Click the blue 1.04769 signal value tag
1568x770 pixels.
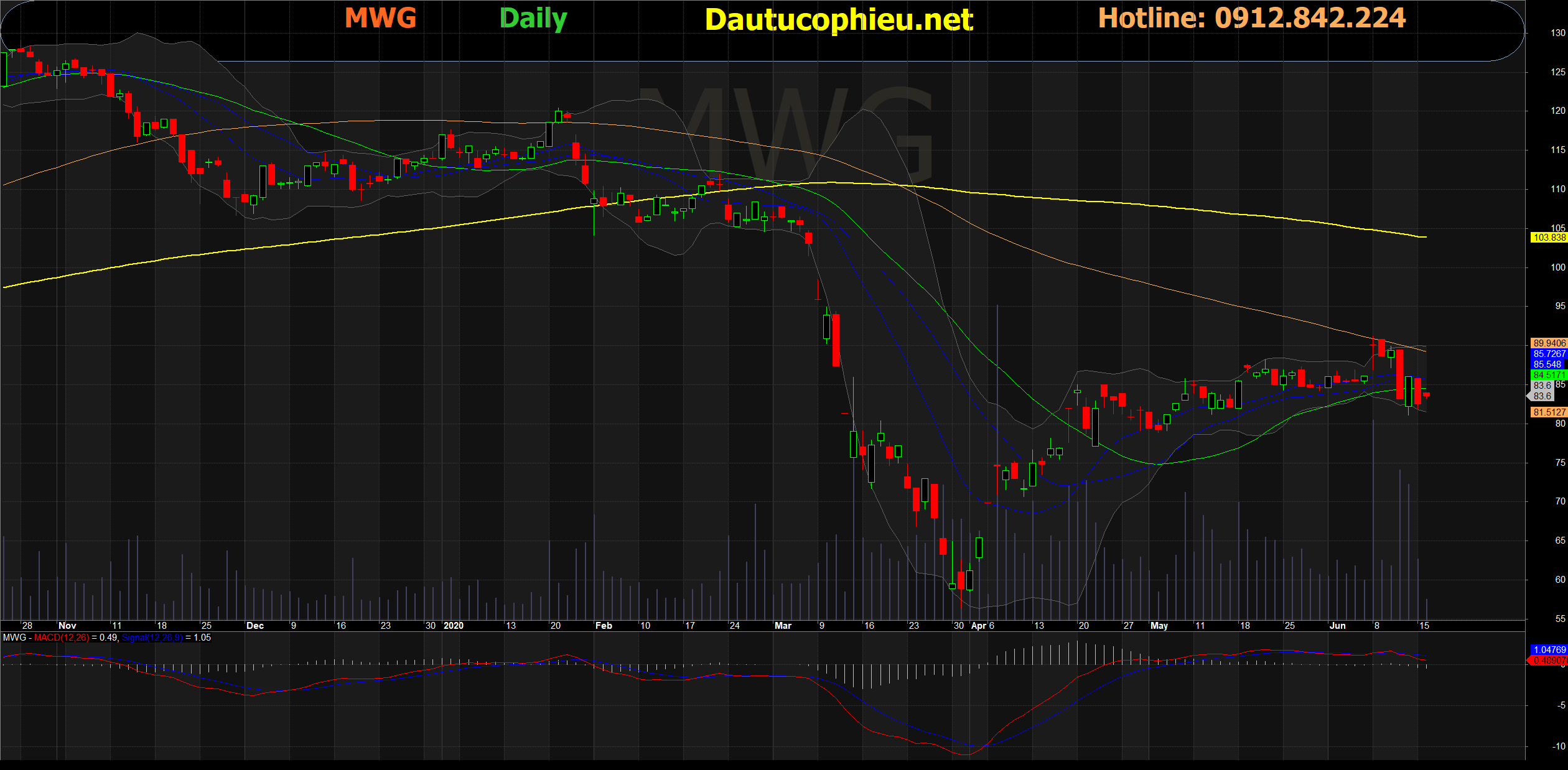coord(1549,649)
